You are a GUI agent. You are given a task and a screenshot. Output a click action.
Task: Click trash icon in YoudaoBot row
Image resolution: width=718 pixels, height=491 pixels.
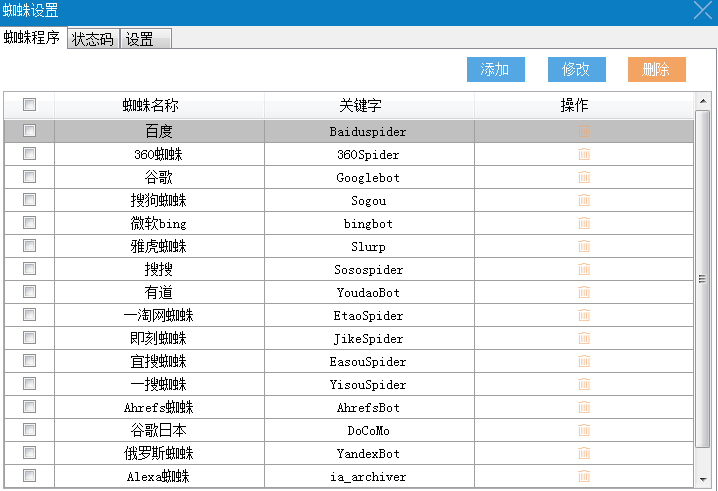[x=584, y=292]
